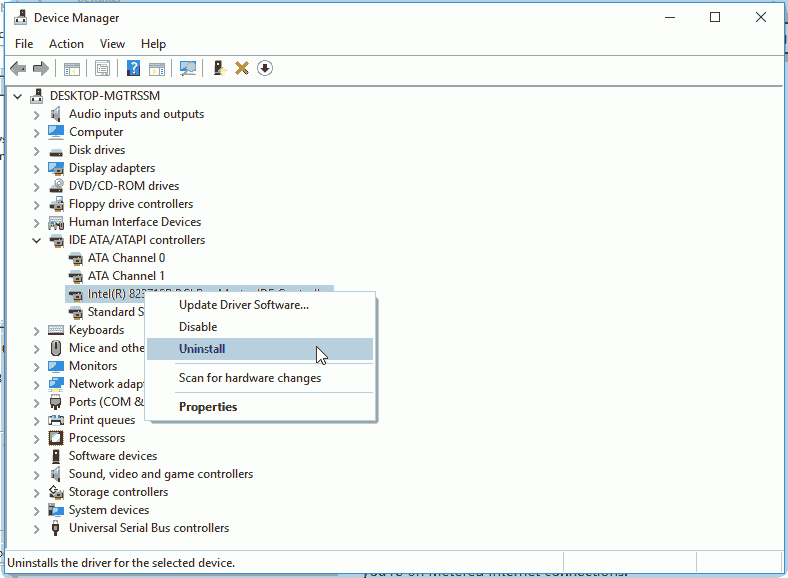Image resolution: width=788 pixels, height=578 pixels.
Task: Expand the Disk drives node
Action: point(36,151)
